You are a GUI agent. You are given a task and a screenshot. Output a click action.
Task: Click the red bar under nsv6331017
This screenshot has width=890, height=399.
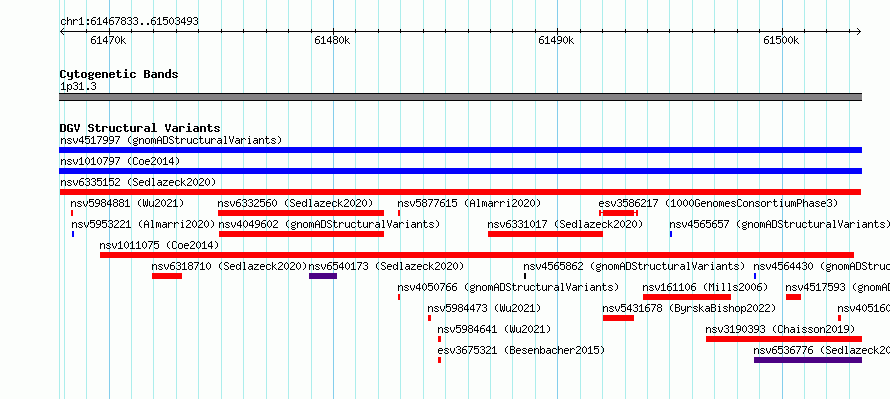(x=545, y=234)
